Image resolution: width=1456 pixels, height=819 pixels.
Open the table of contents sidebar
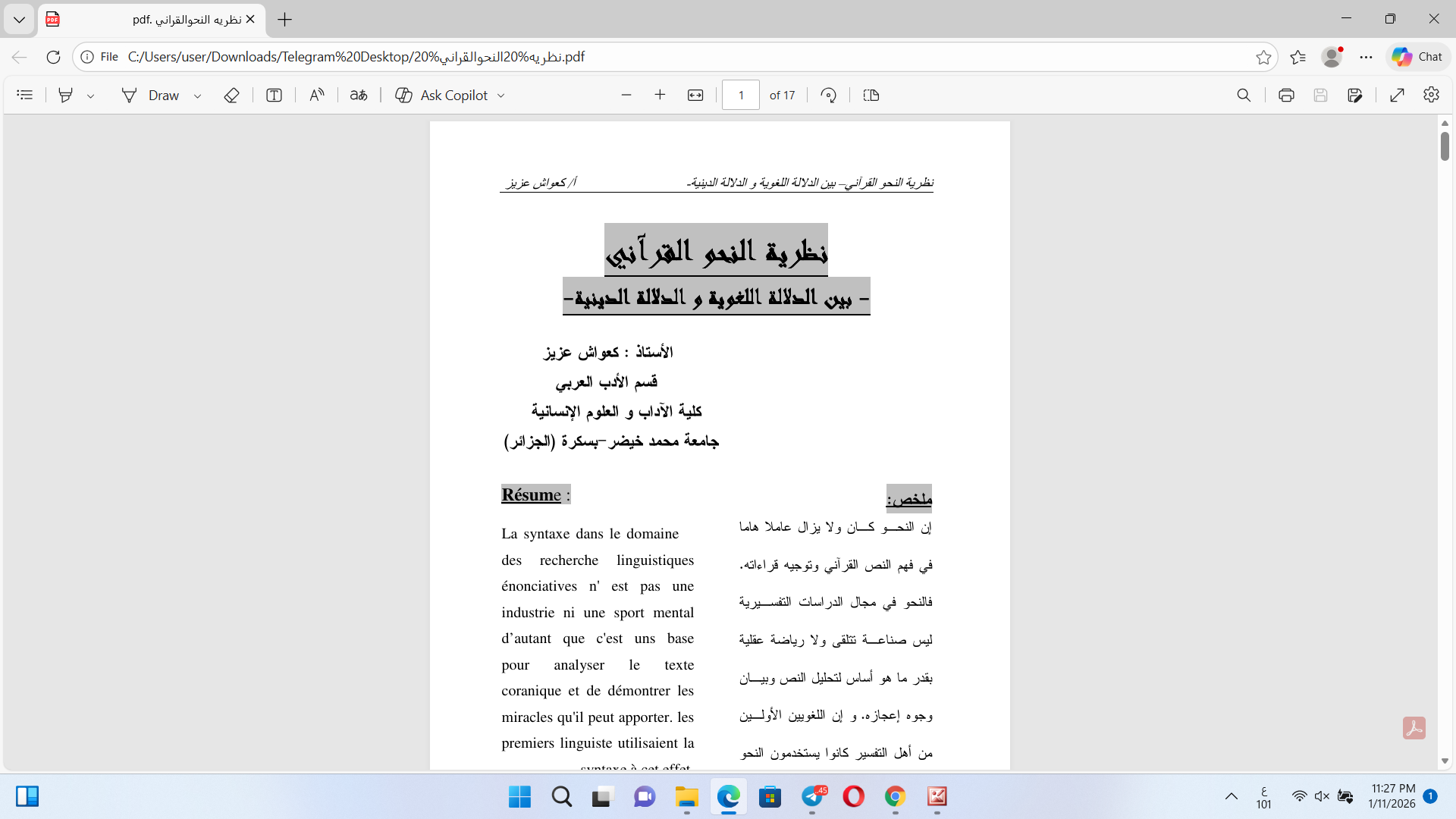coord(25,95)
